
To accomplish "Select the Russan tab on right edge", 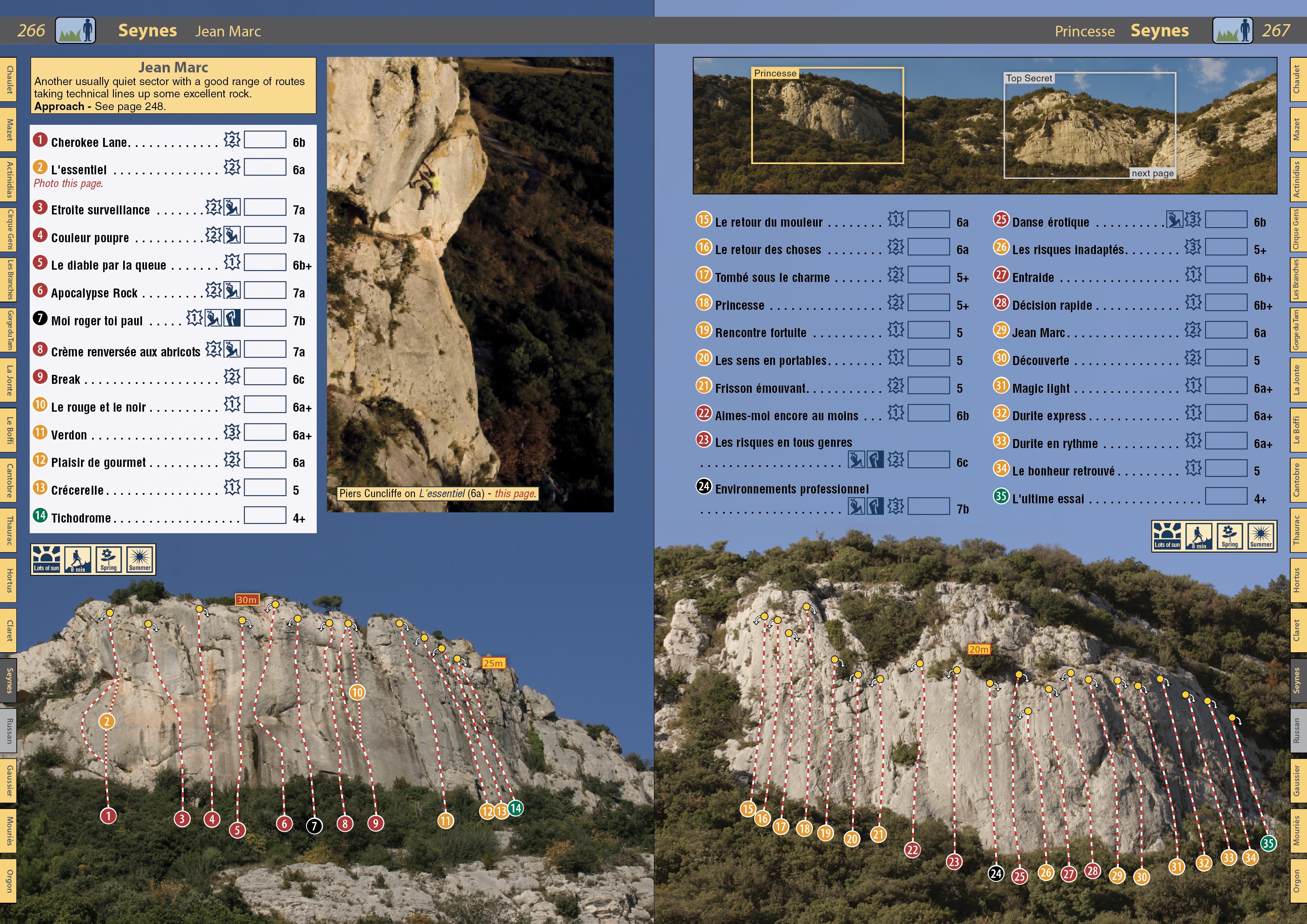I will coord(1297,730).
